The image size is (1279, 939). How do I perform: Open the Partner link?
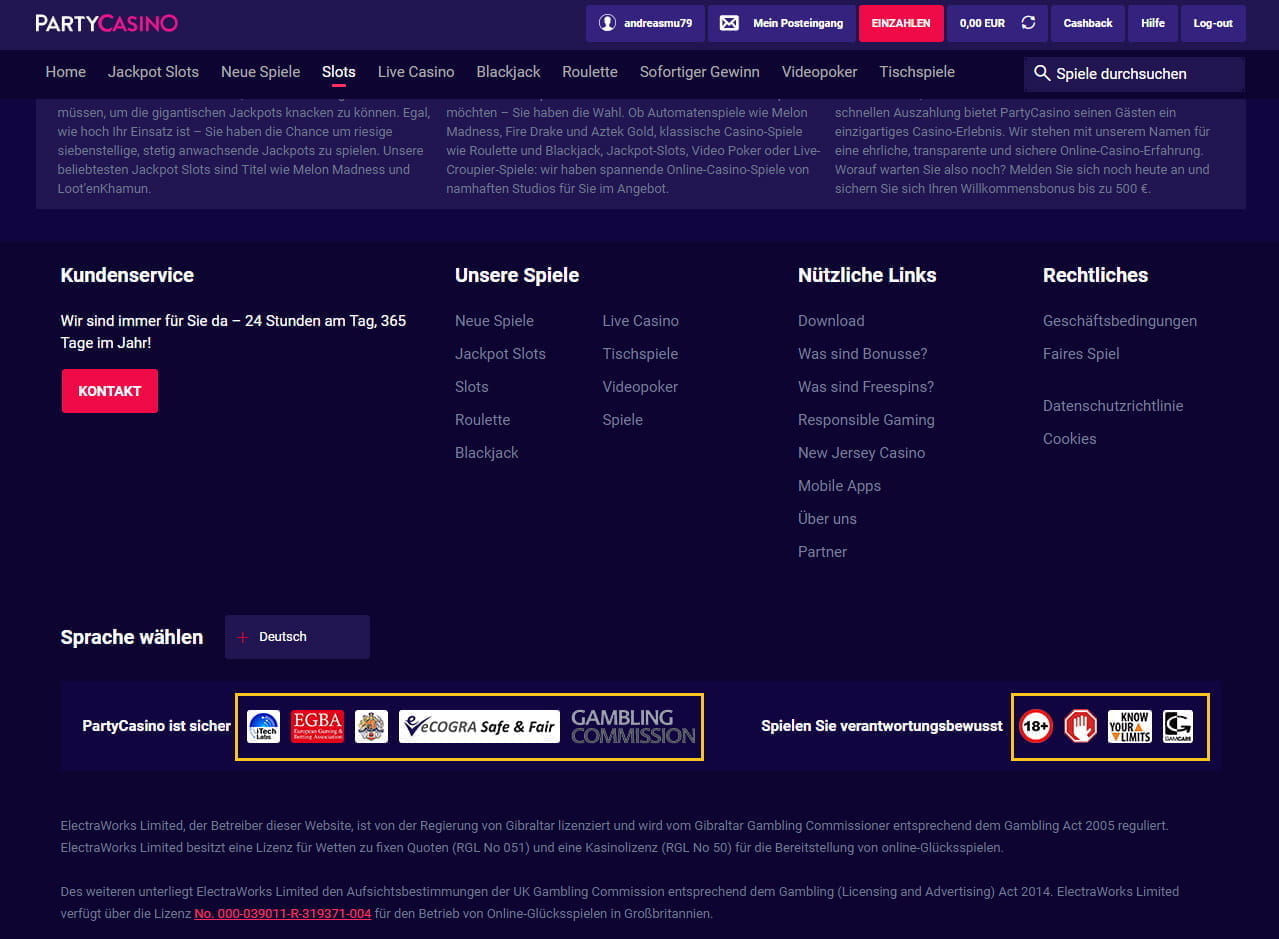point(822,552)
